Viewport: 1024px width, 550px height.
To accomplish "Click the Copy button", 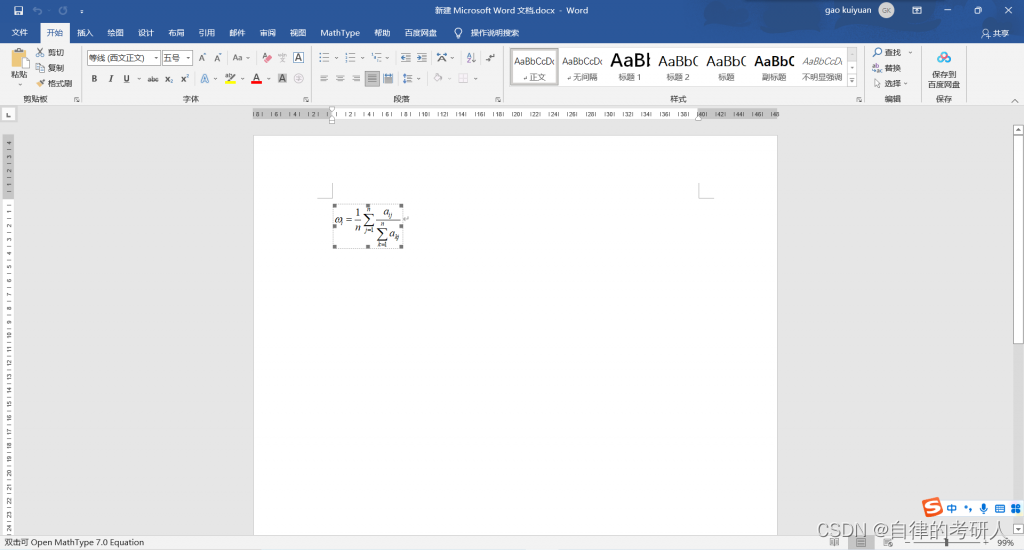I will click(x=50, y=68).
